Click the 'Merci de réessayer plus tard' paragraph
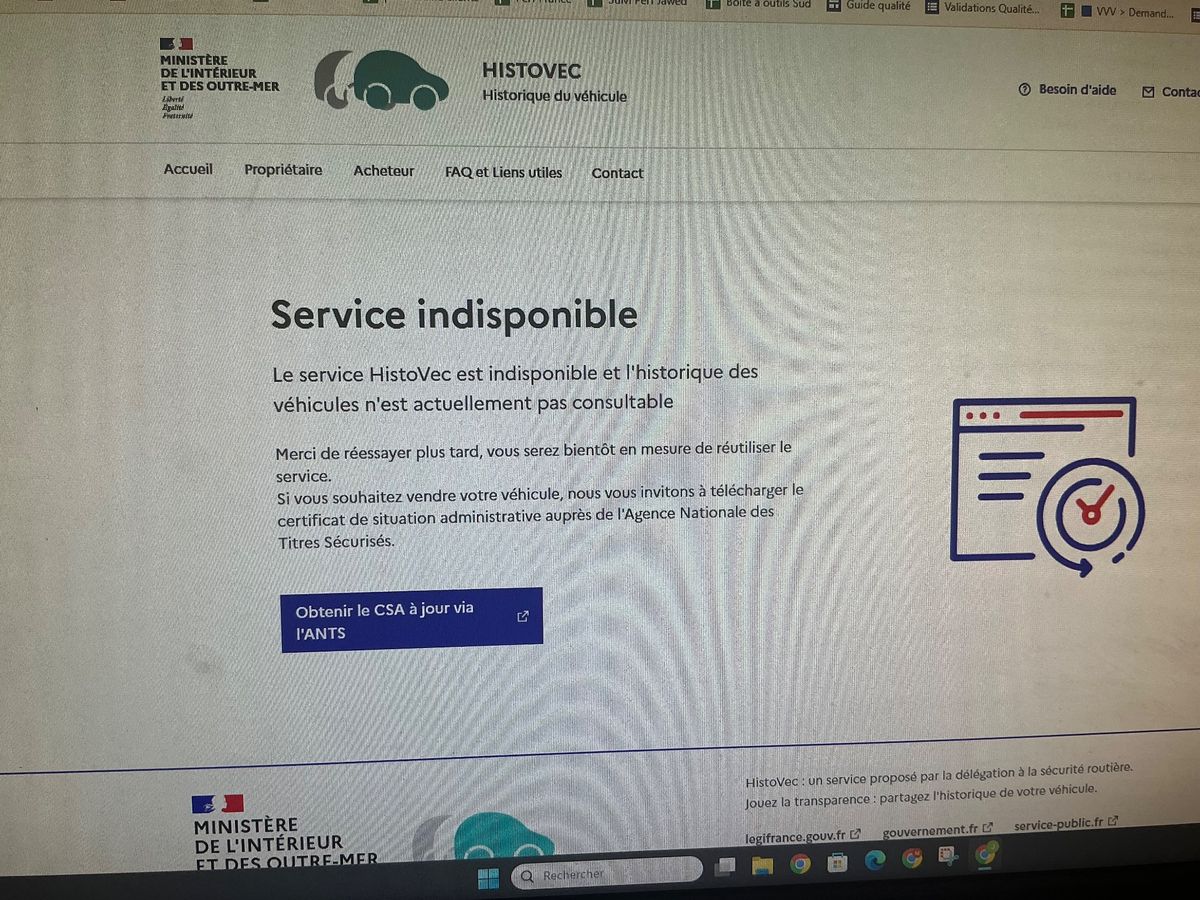1200x900 pixels. tap(540, 494)
